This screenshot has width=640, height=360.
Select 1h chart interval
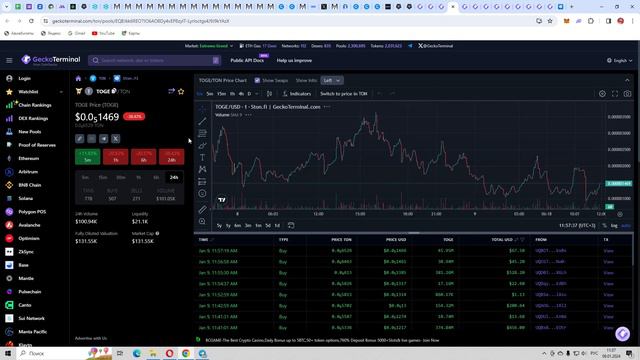232,94
